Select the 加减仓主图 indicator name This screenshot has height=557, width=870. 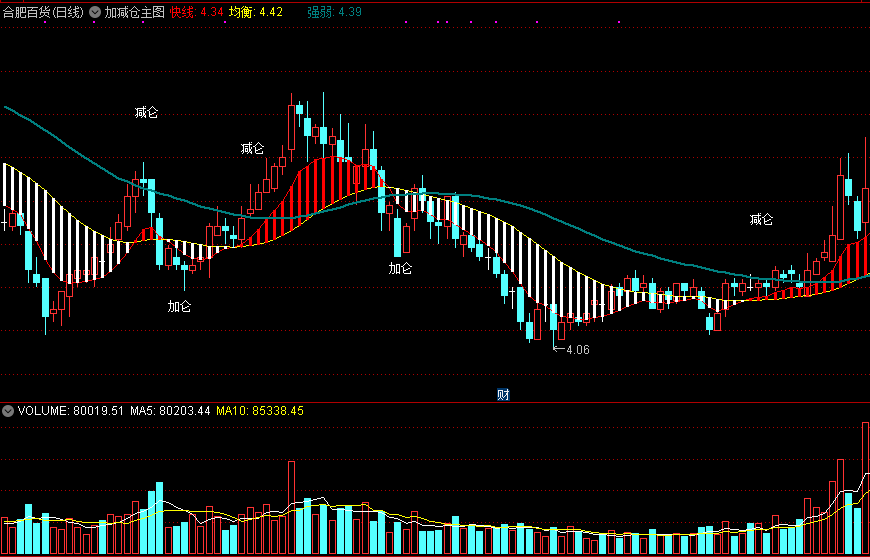coord(135,12)
